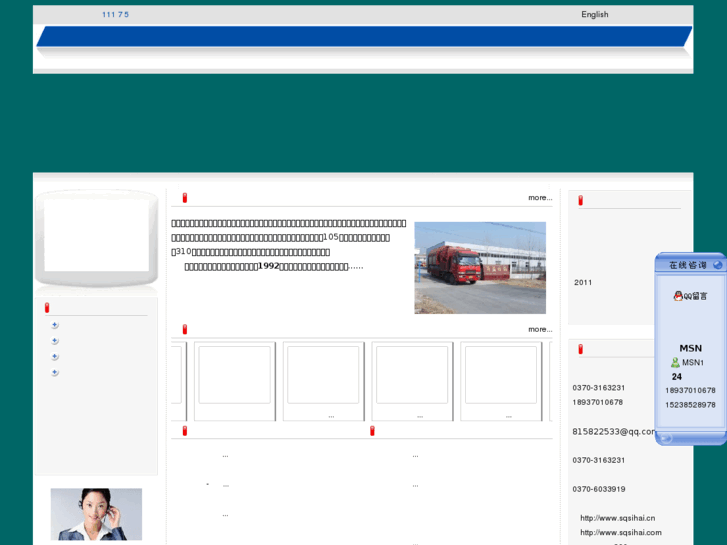Click the 在线咨询 widget title
The height and width of the screenshot is (545, 727).
[x=688, y=265]
